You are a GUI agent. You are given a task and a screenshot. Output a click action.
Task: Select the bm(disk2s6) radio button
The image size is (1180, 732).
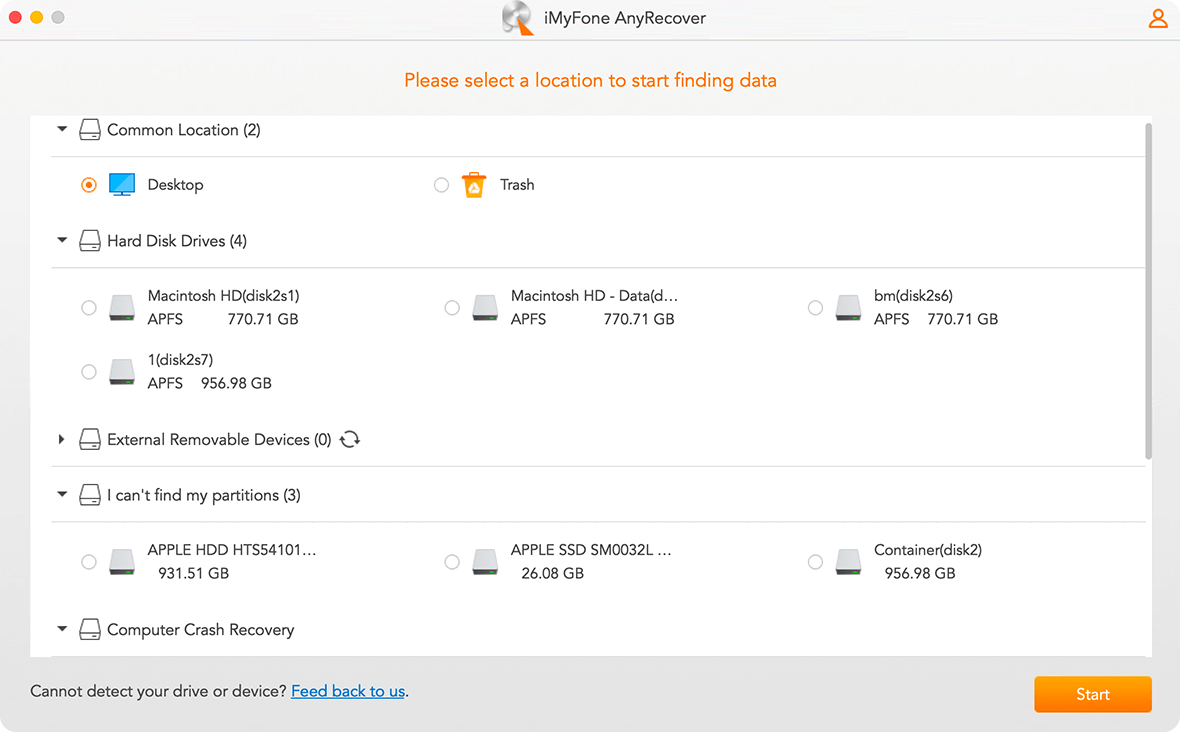815,308
